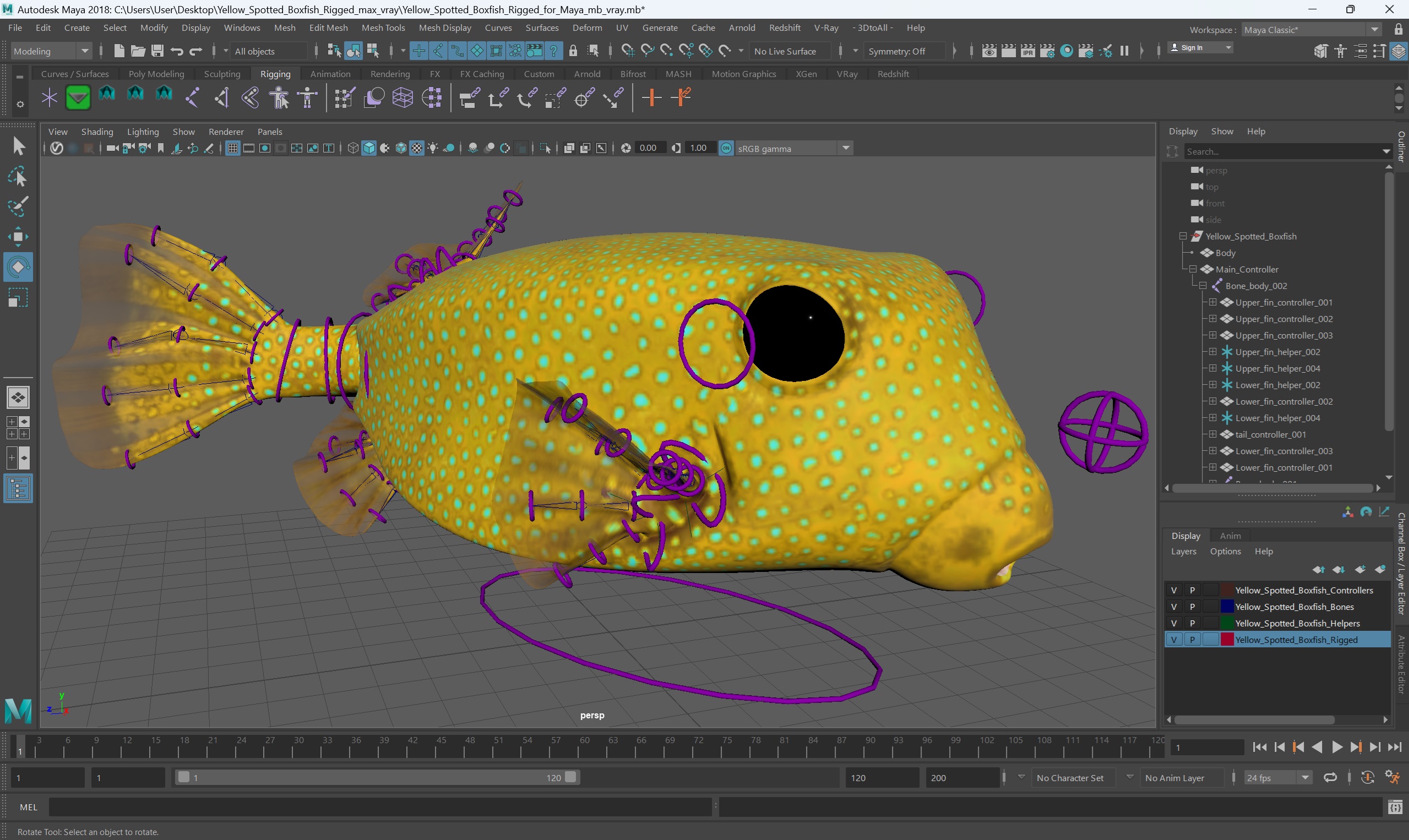Click the Set Key plus shelf icon

pos(651,98)
